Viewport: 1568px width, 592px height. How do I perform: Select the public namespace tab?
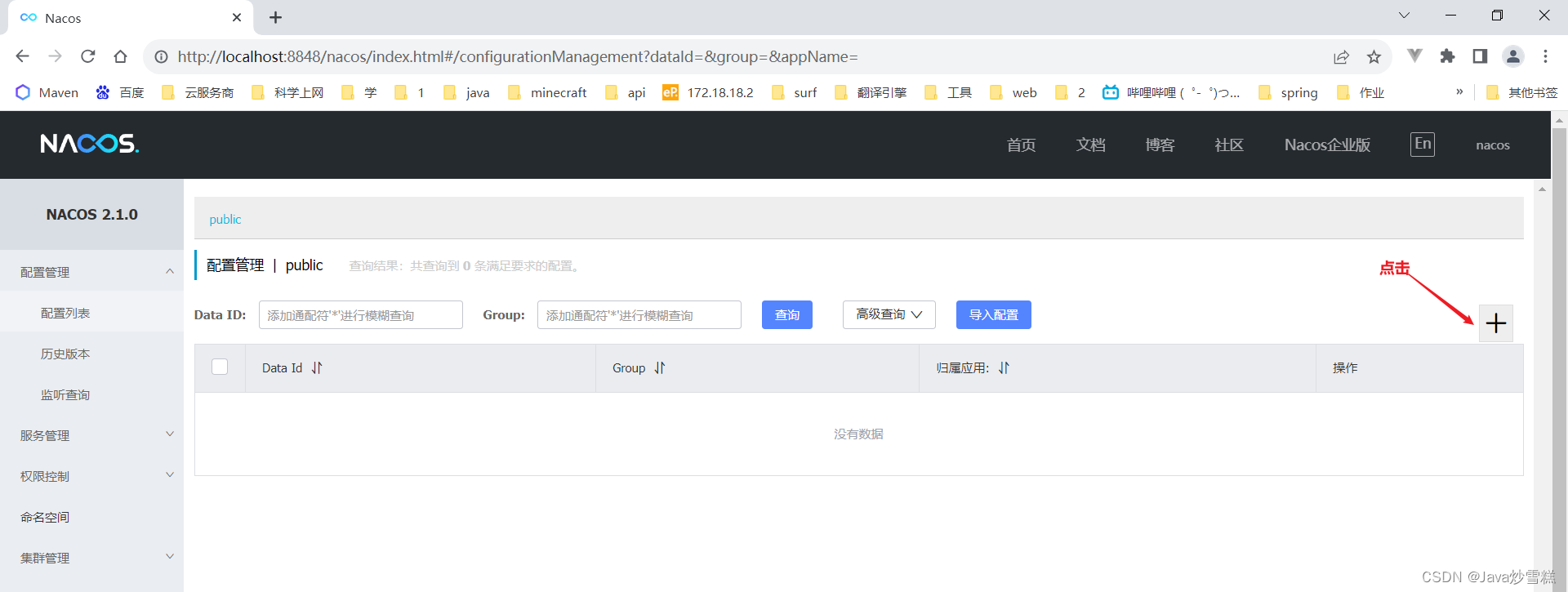[x=225, y=219]
